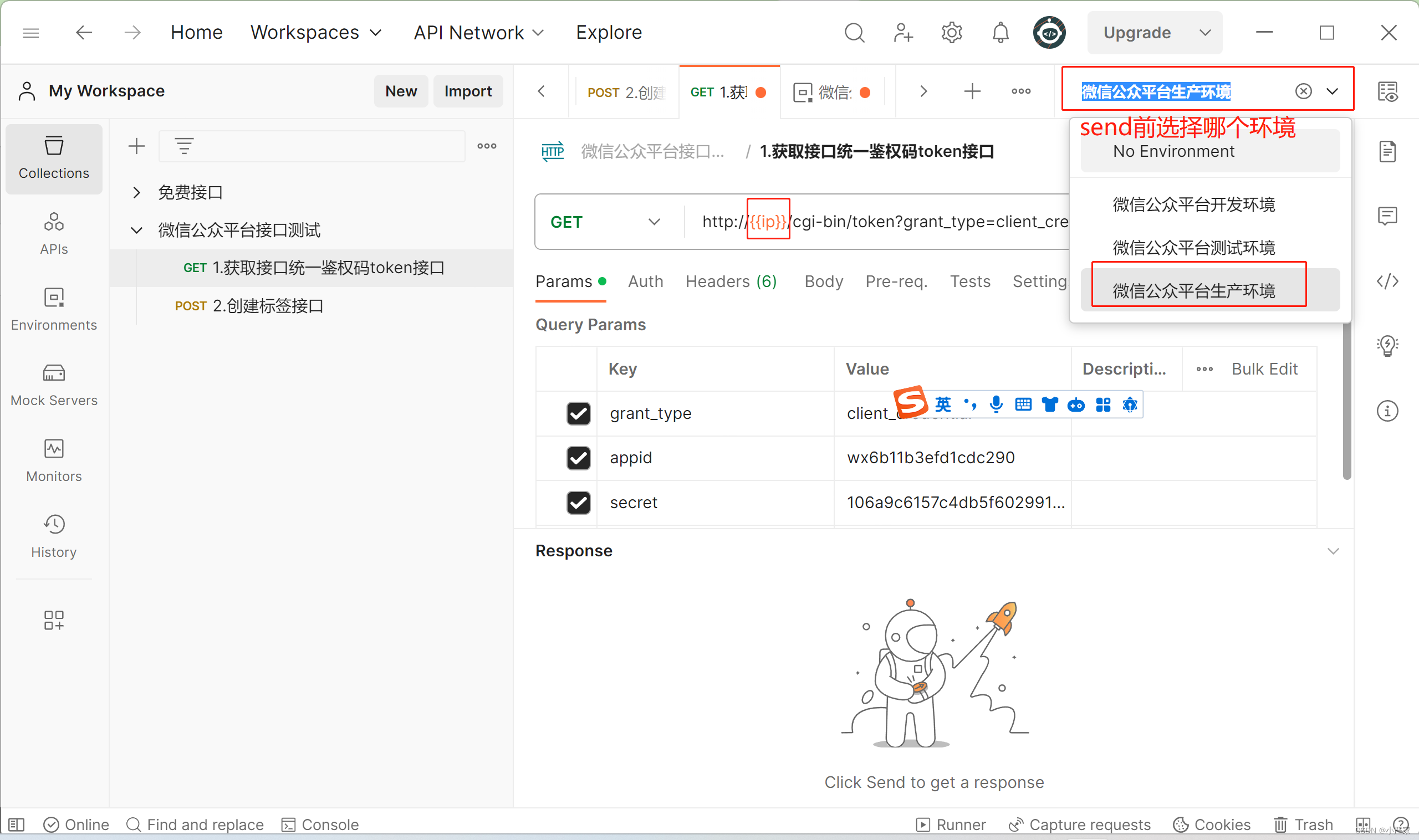This screenshot has width=1419, height=840.
Task: Open the hamburger menu icon
Action: [31, 33]
